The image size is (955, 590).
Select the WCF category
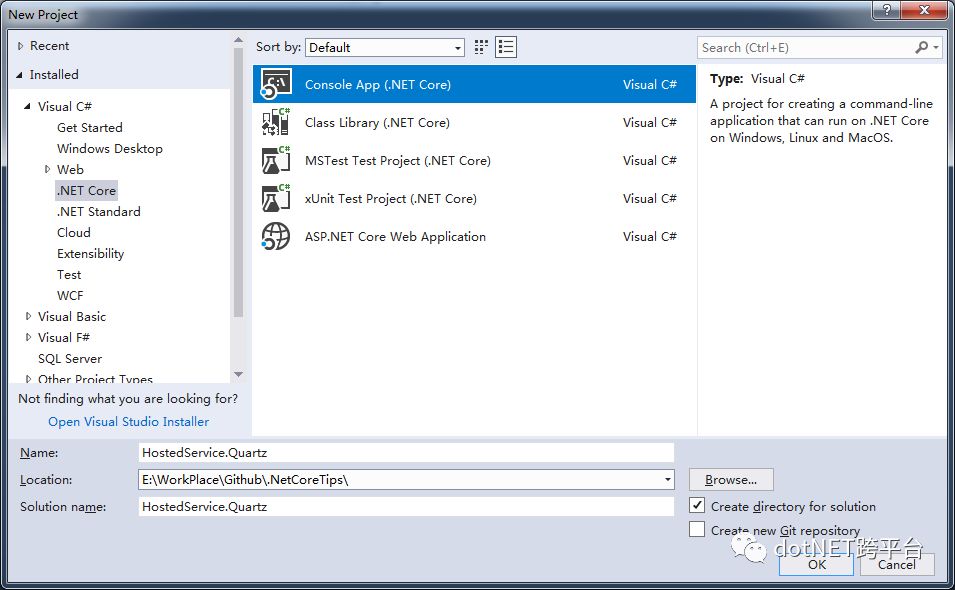[x=70, y=295]
